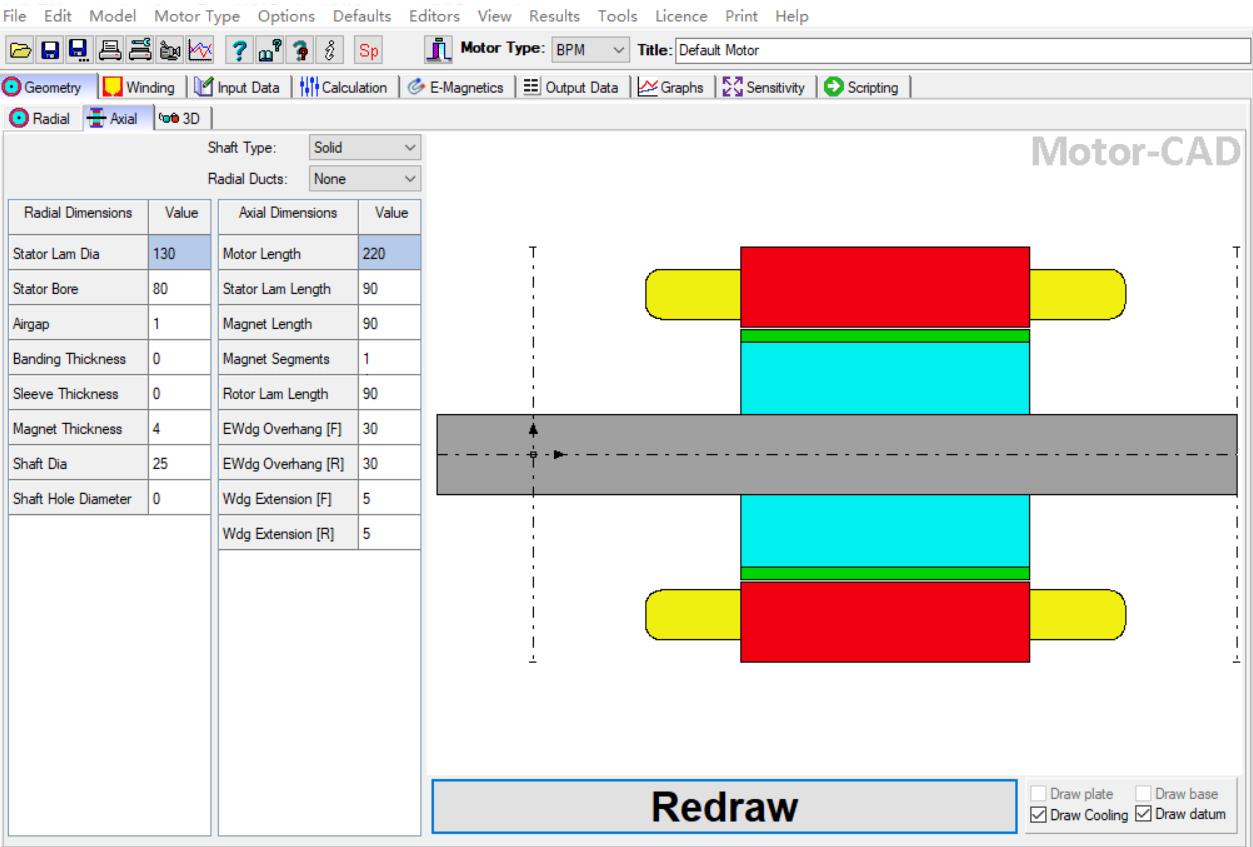Open the Editors menu
Image resolution: width=1253 pixels, height=847 pixels.
click(435, 16)
